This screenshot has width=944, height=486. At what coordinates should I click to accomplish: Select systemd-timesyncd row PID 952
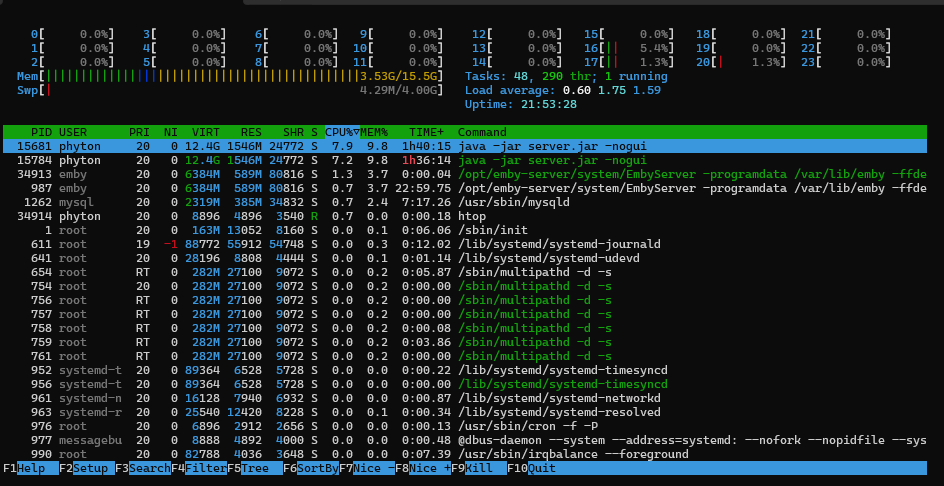click(x=465, y=370)
